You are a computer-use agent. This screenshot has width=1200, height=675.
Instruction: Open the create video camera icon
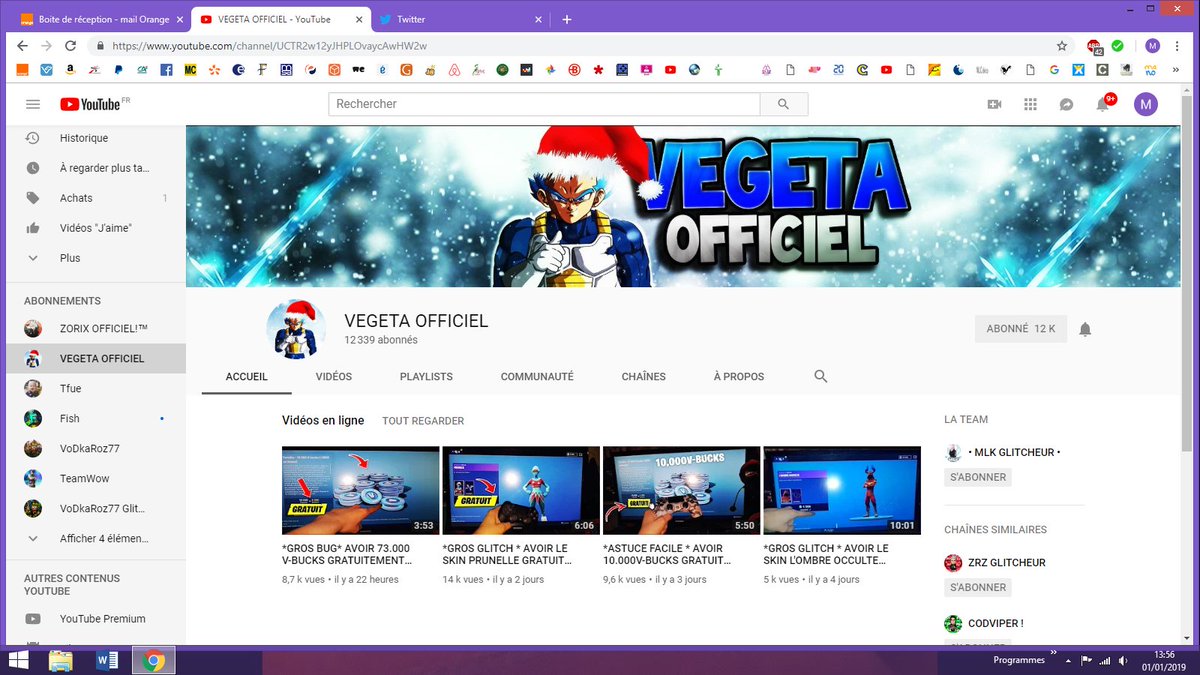(x=994, y=104)
